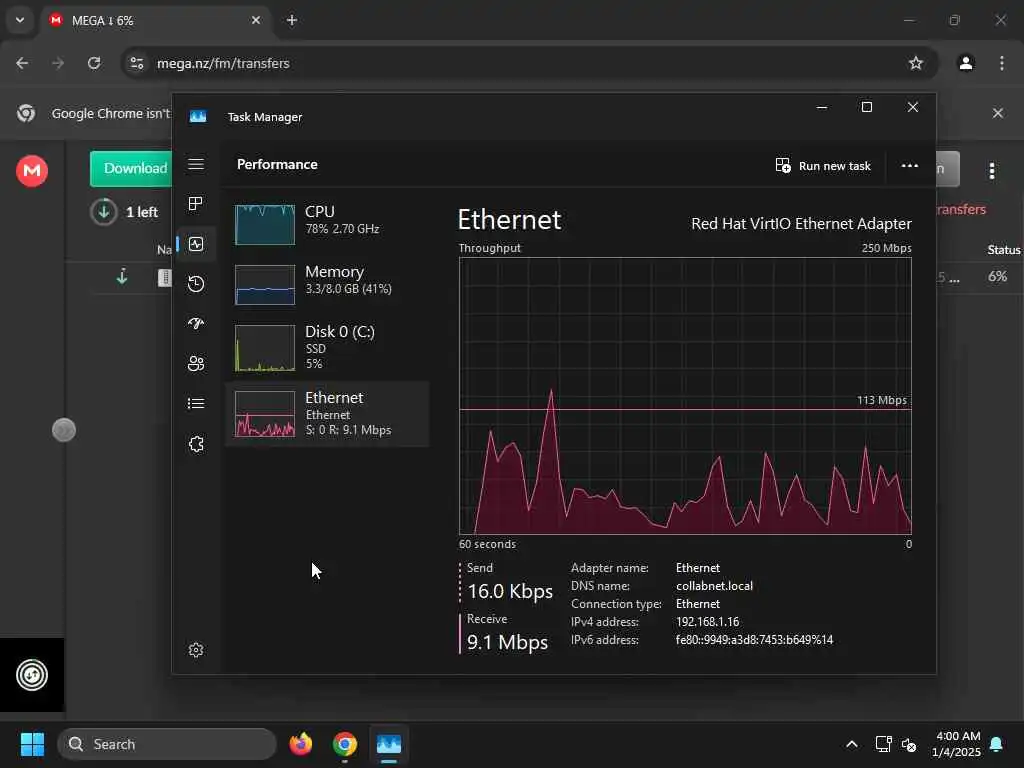
Task: Click the spiral icon at MEGA bottom-left
Action: click(32, 675)
